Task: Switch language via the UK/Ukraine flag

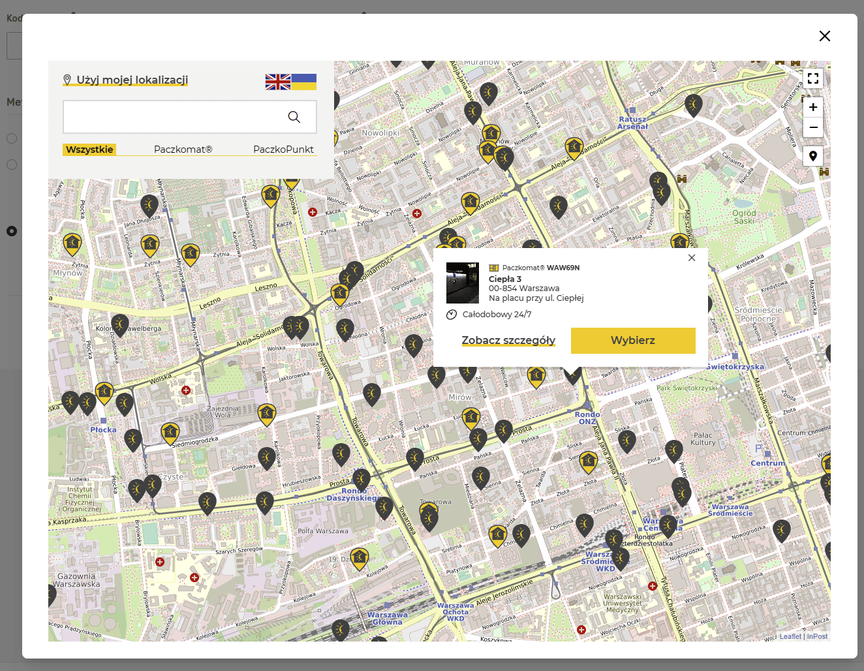Action: [290, 82]
